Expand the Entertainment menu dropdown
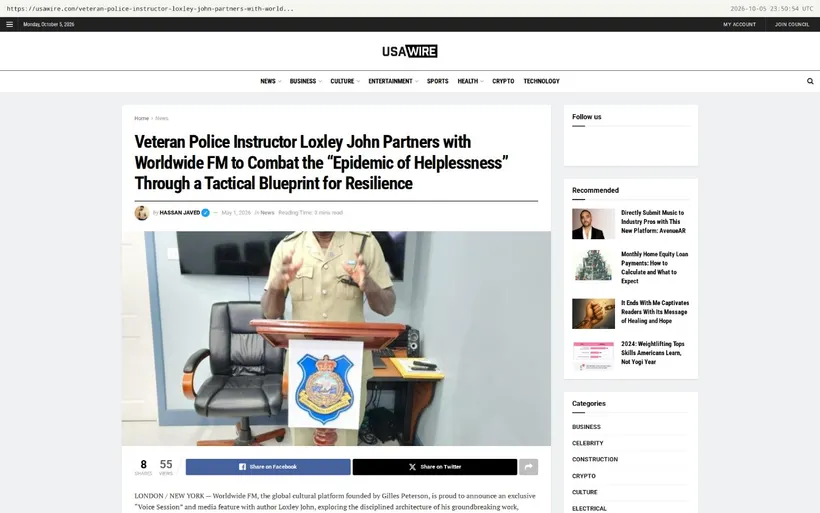Image resolution: width=820 pixels, height=513 pixels. tap(393, 81)
